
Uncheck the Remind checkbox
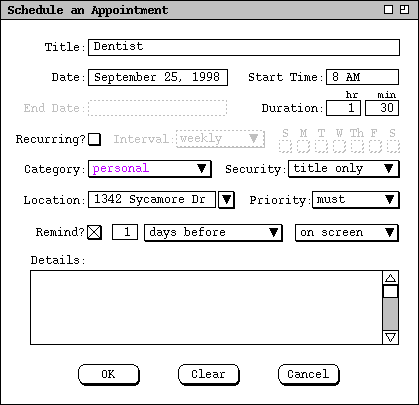[x=94, y=232]
